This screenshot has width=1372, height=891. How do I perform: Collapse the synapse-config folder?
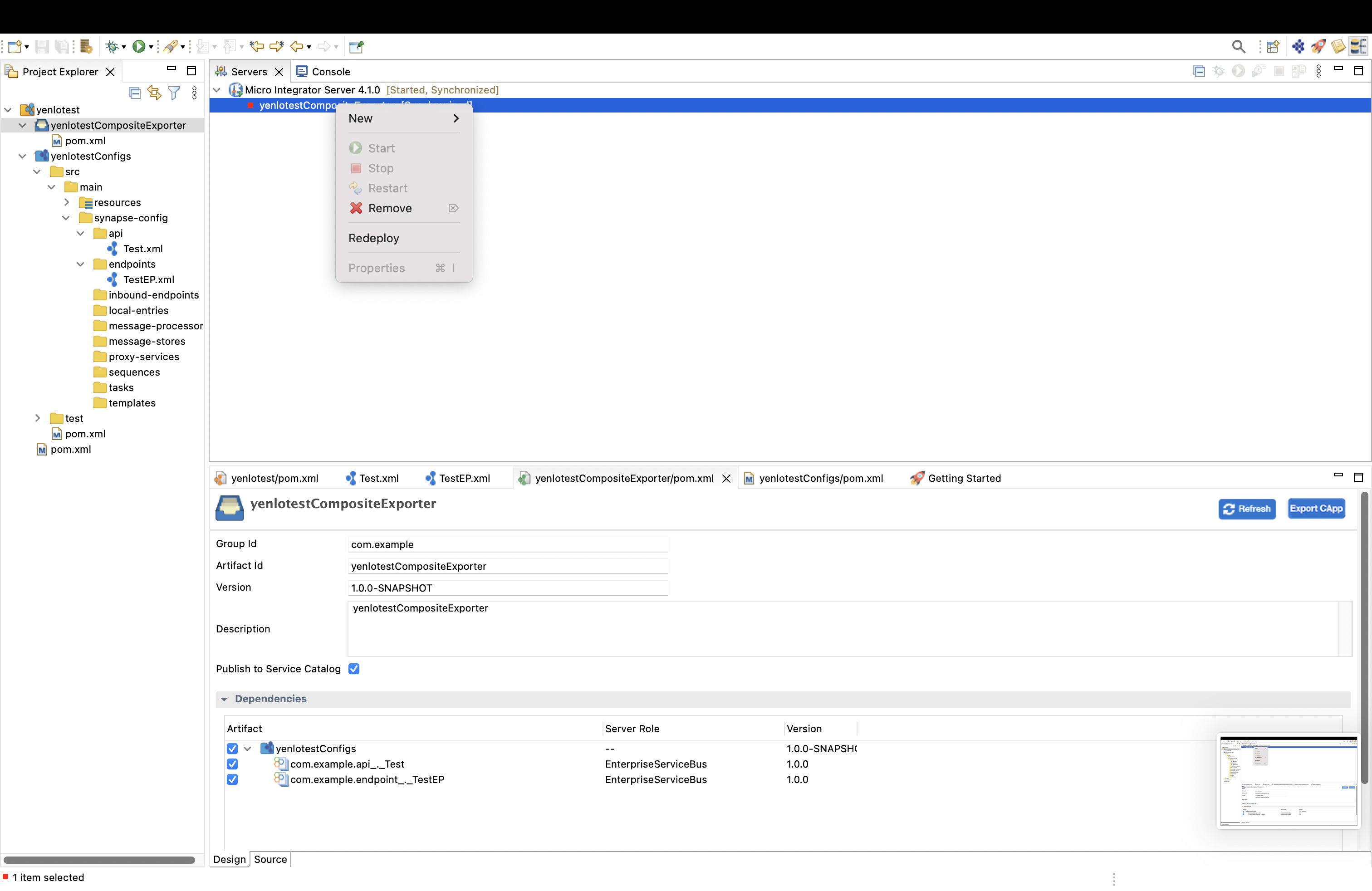[x=66, y=218]
